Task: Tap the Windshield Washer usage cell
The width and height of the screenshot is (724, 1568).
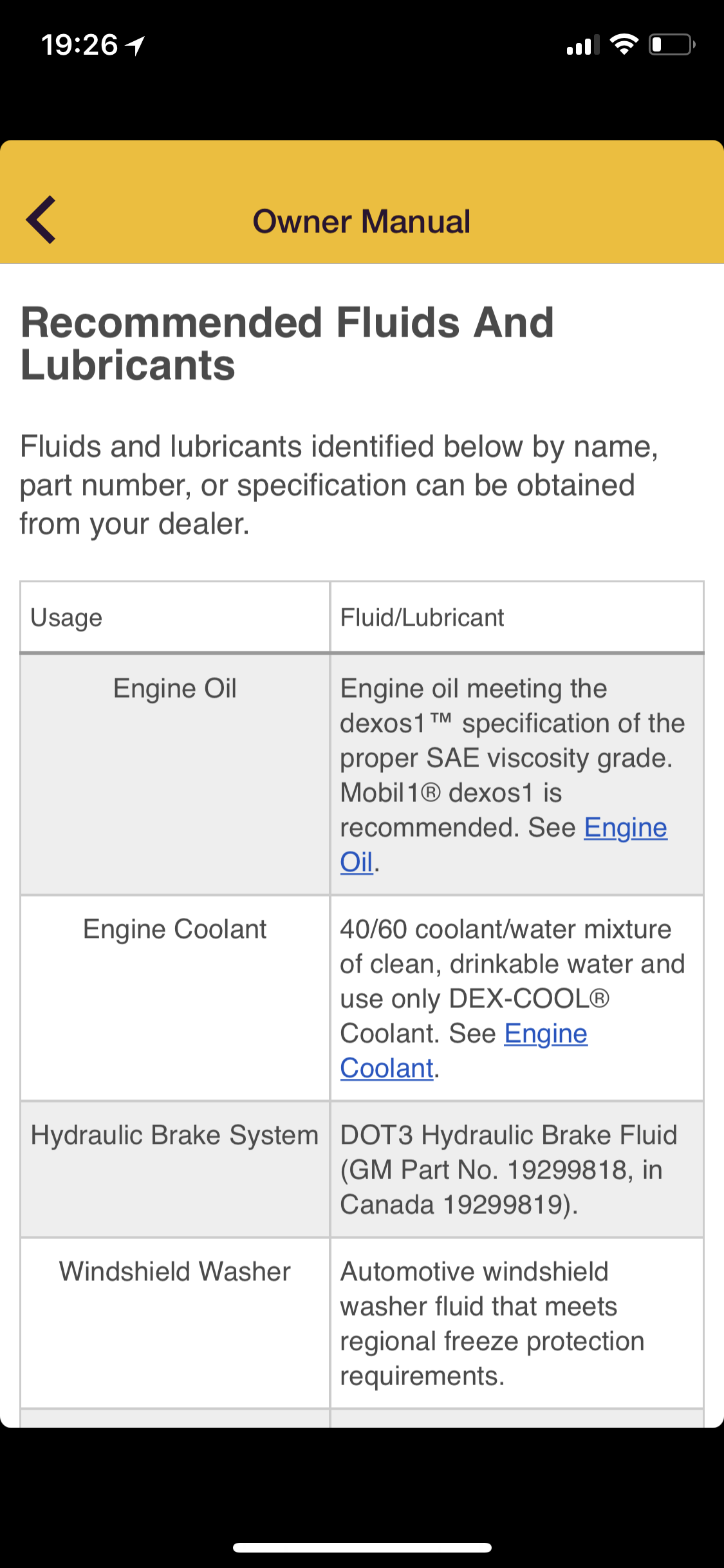Action: (174, 1272)
